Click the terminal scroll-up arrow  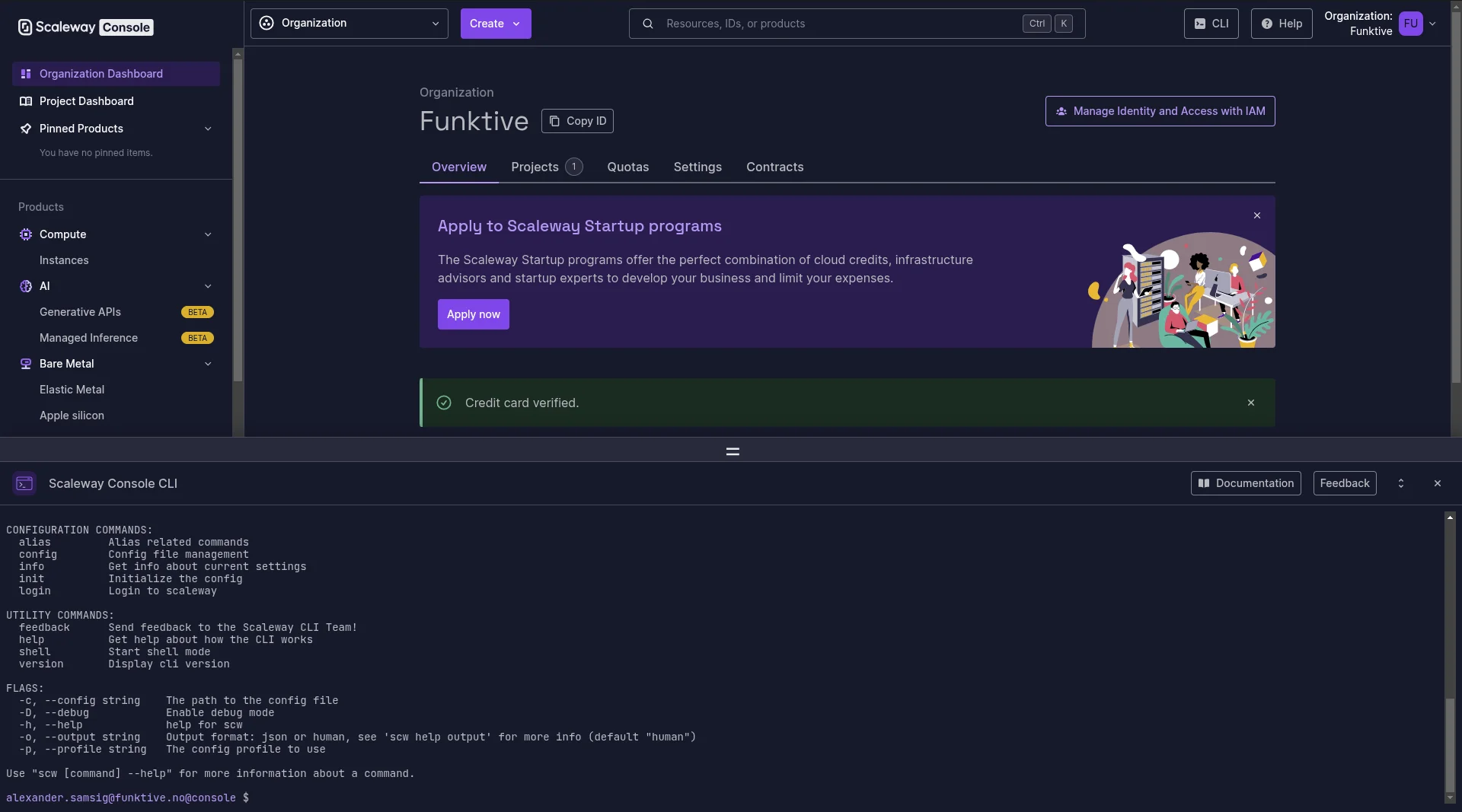(x=1450, y=517)
